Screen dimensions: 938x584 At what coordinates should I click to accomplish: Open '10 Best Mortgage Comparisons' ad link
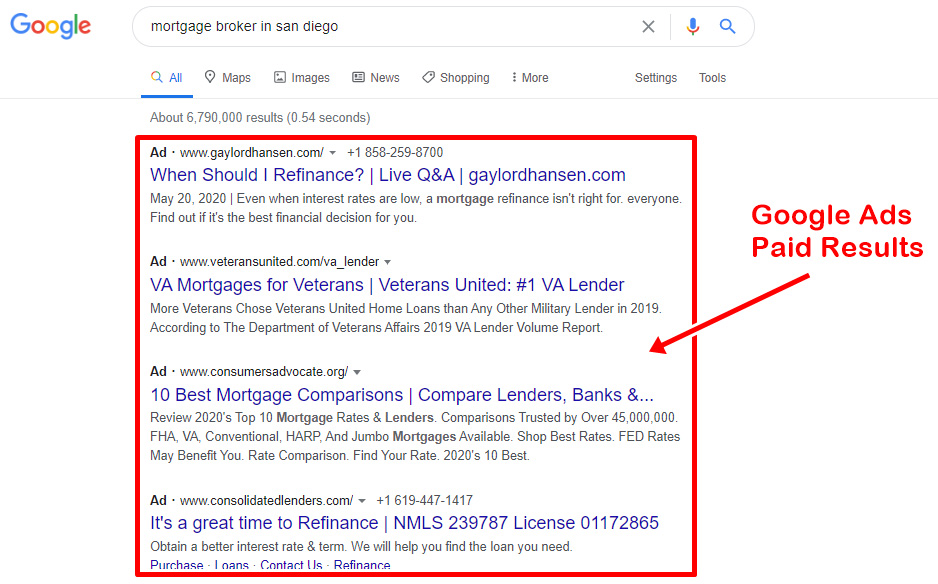(402, 395)
